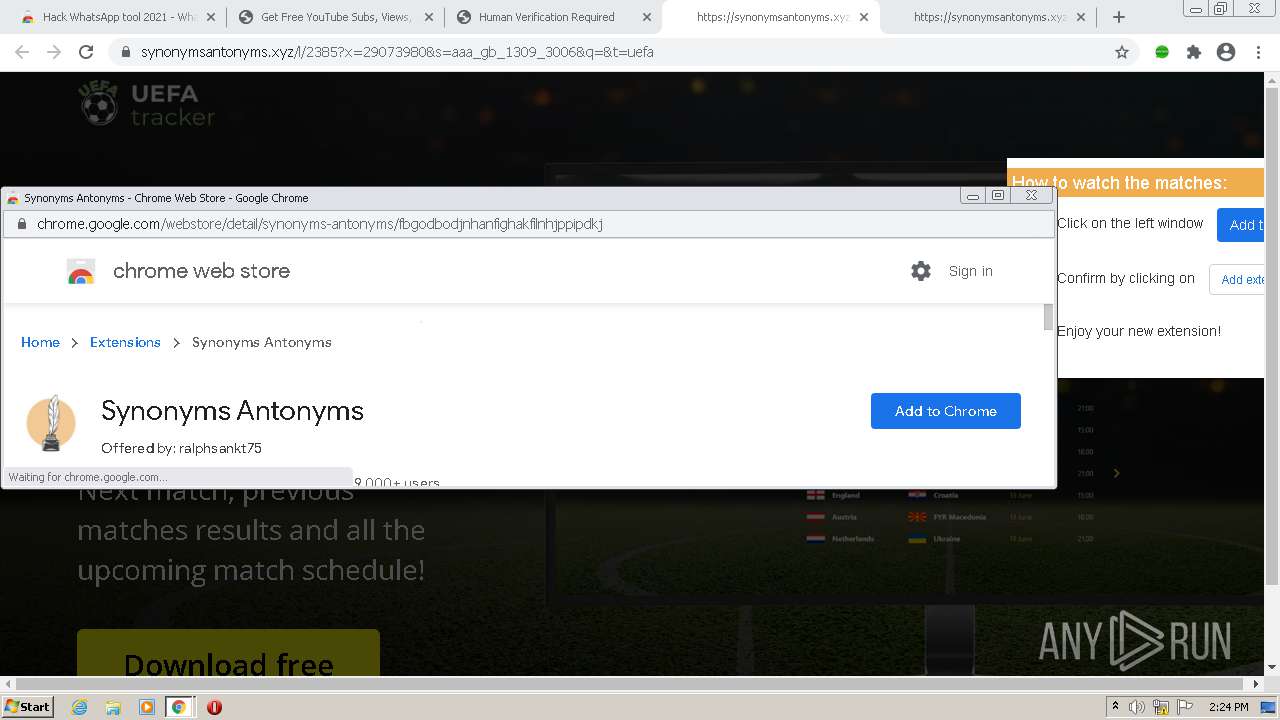Click the popup's chrome.google.com address field
The width and height of the screenshot is (1280, 720).
click(x=319, y=224)
